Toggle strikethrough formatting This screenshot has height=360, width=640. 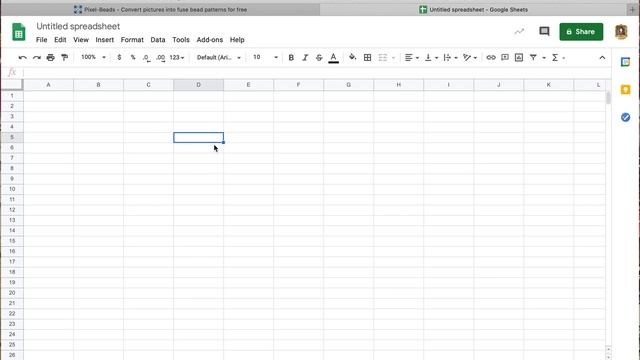coord(319,58)
